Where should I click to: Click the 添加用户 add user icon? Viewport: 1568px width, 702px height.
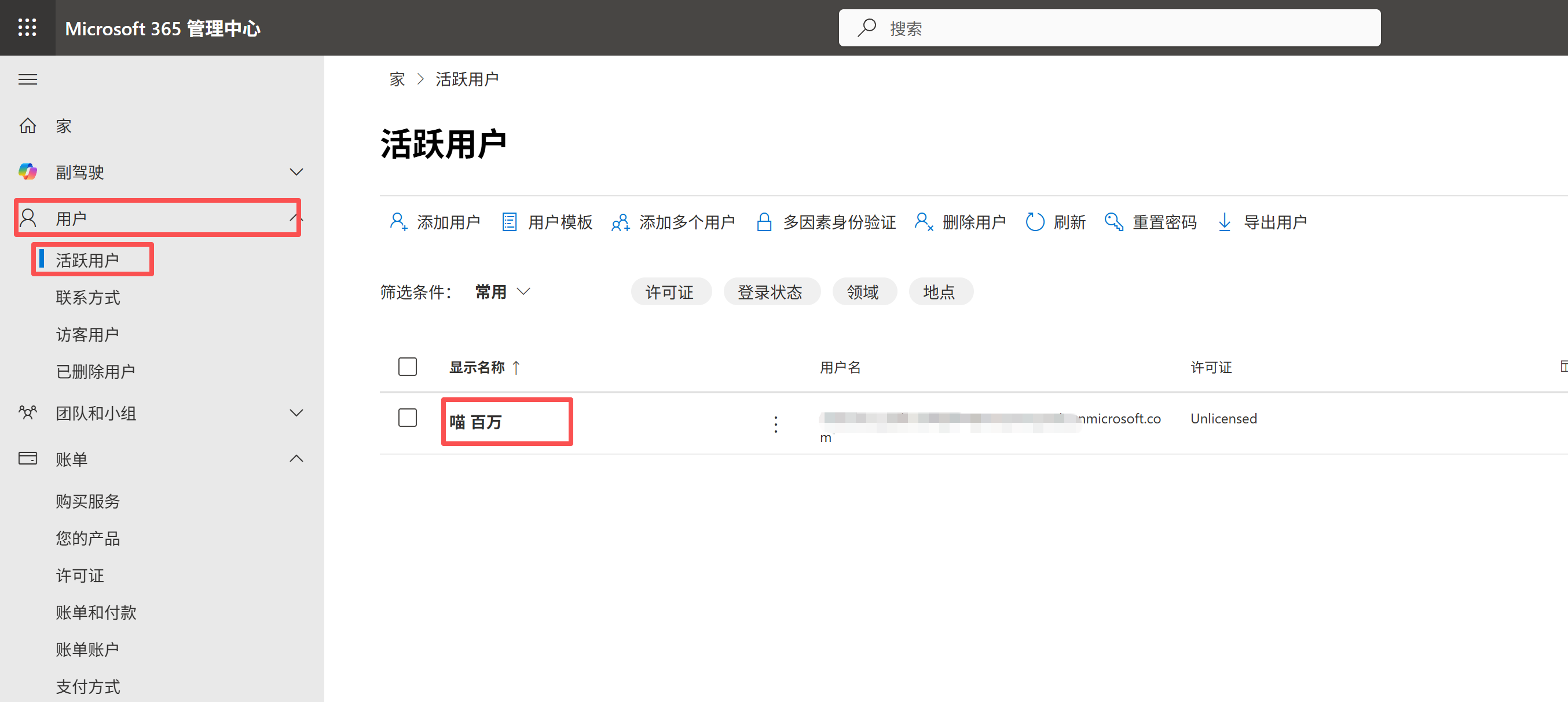click(x=398, y=222)
